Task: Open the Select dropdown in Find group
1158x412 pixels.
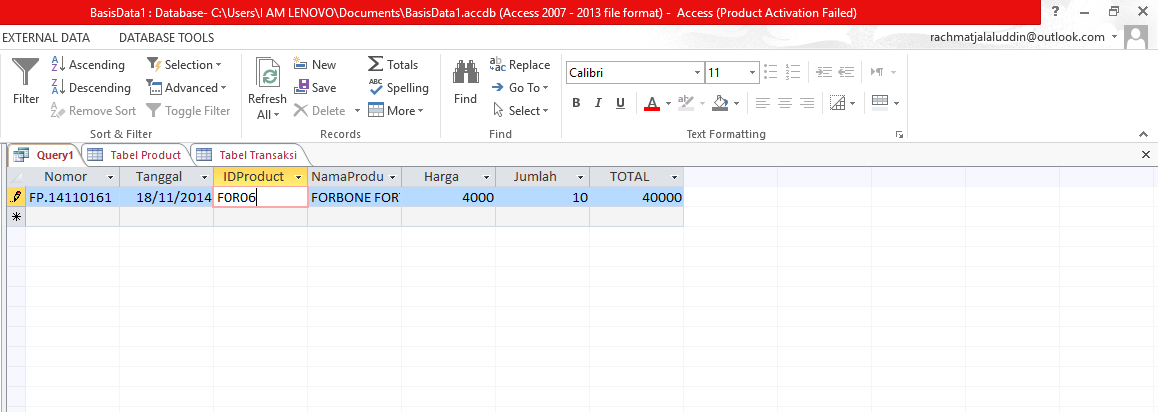Action: click(x=520, y=111)
